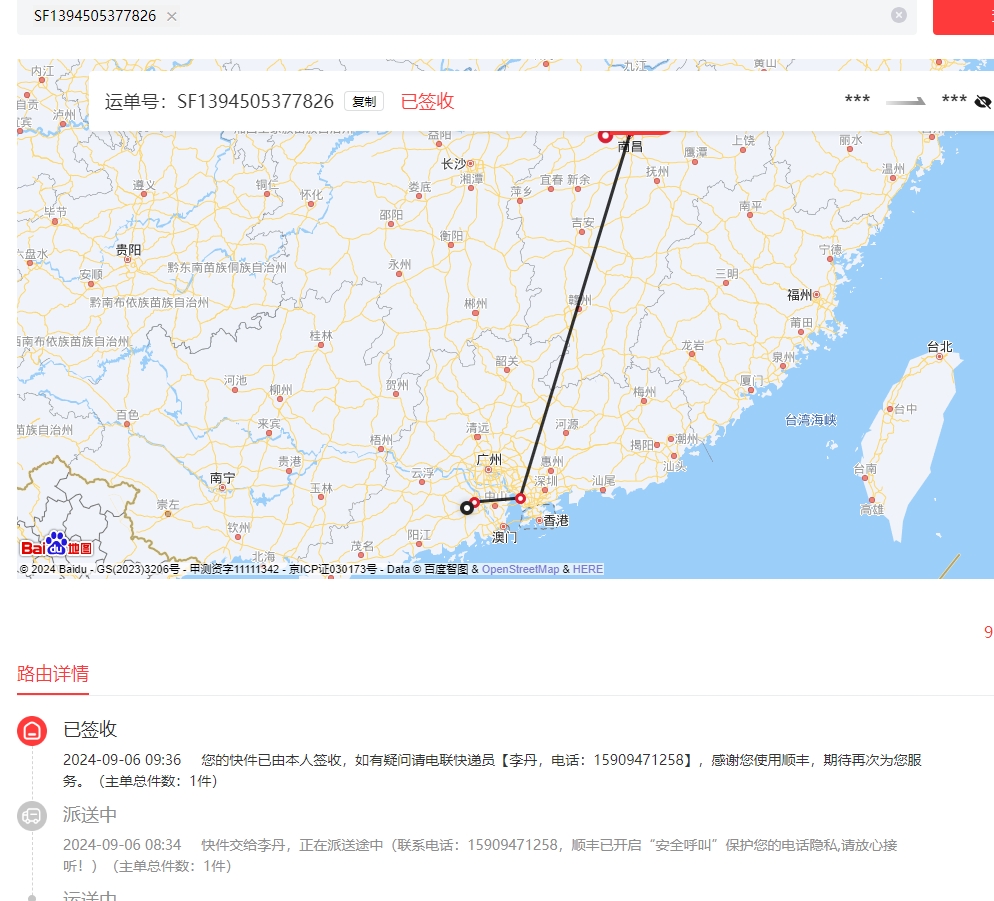Click the 柳州 label on the map

pyautogui.click(x=281, y=389)
